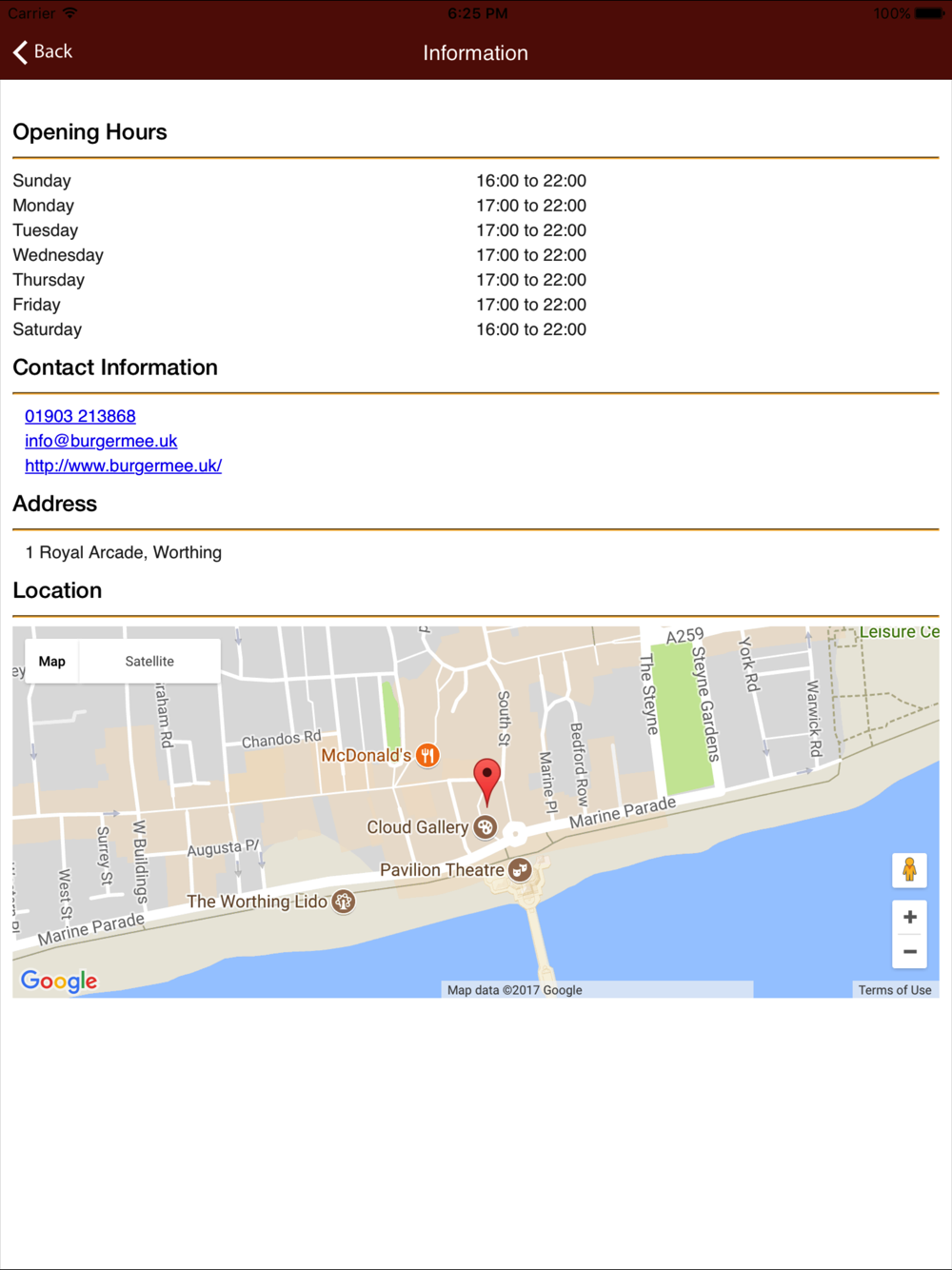The height and width of the screenshot is (1270, 952).
Task: Click the McDonald's label on map
Action: [x=366, y=755]
